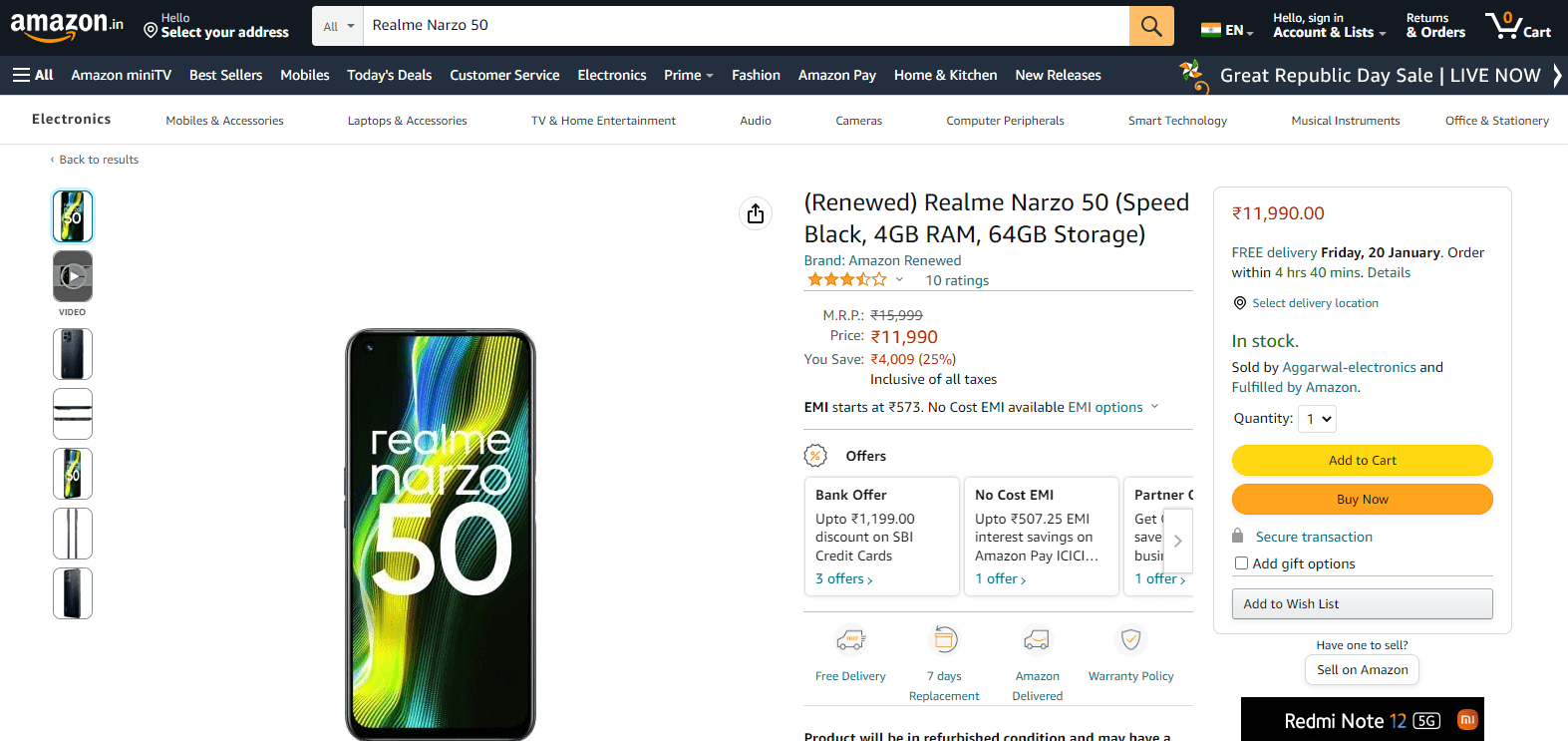Click the Secure transaction lock icon
This screenshot has width=1568, height=741.
coord(1239,536)
